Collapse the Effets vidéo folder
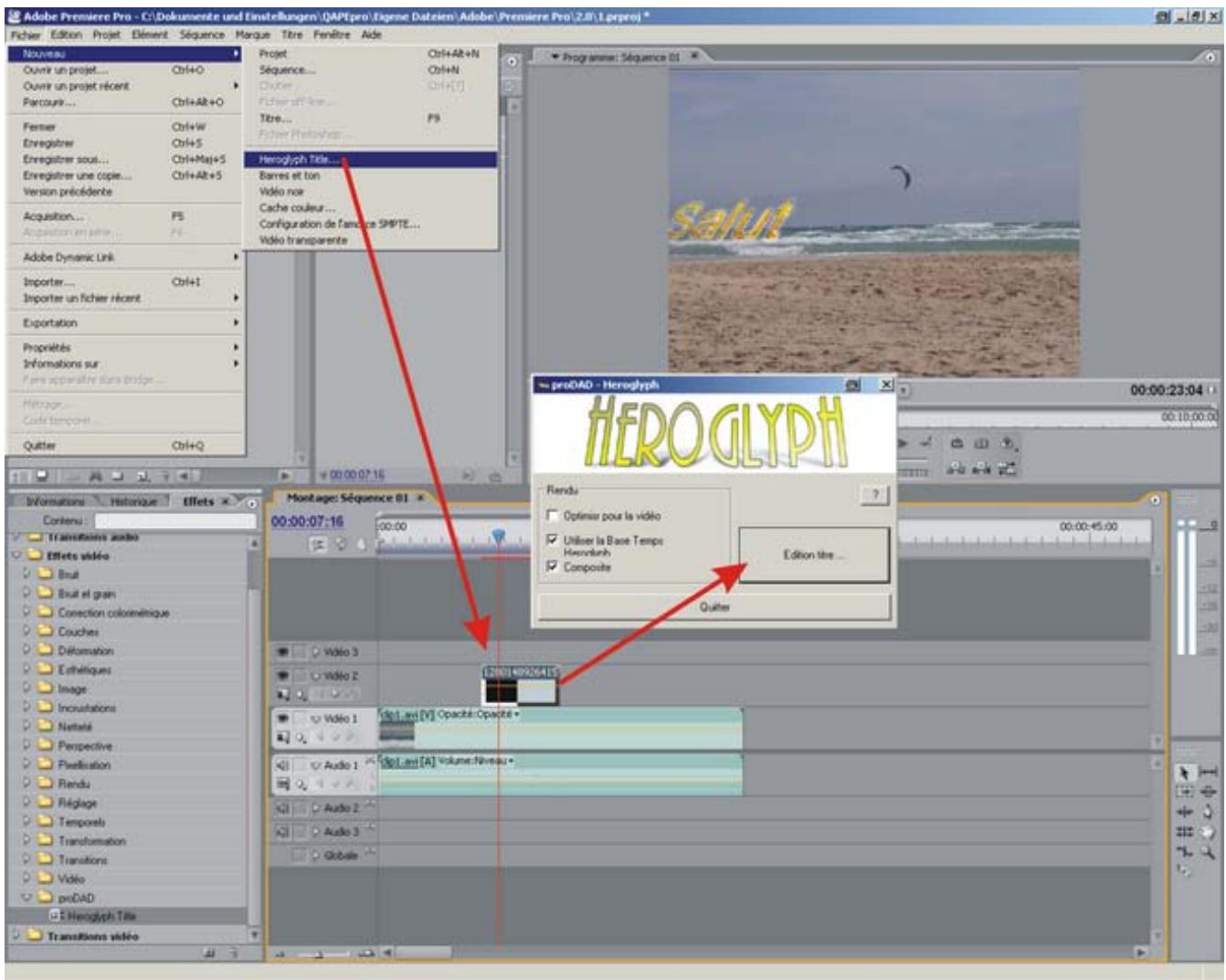The image size is (1226, 980). point(16,555)
